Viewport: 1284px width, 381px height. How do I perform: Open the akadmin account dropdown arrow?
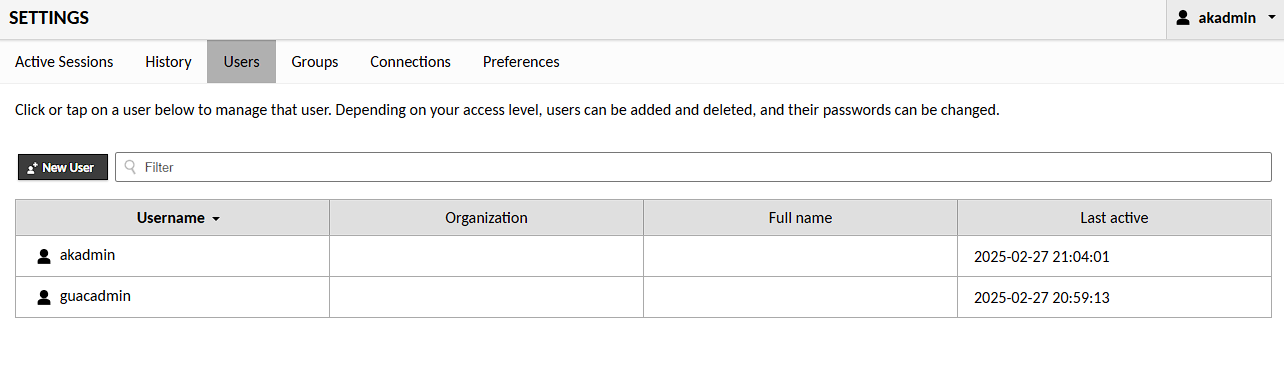tap(1271, 18)
